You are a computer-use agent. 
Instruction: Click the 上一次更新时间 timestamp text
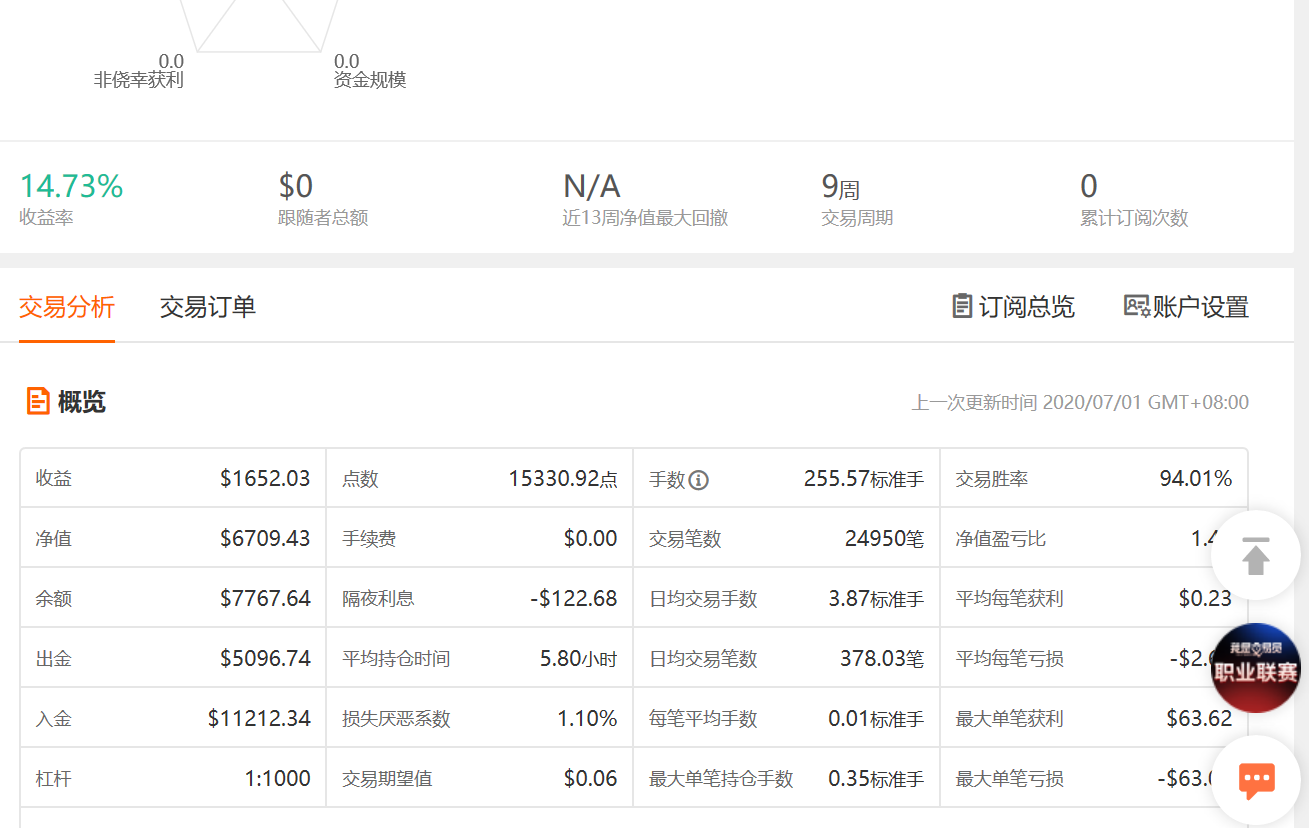(x=1080, y=403)
